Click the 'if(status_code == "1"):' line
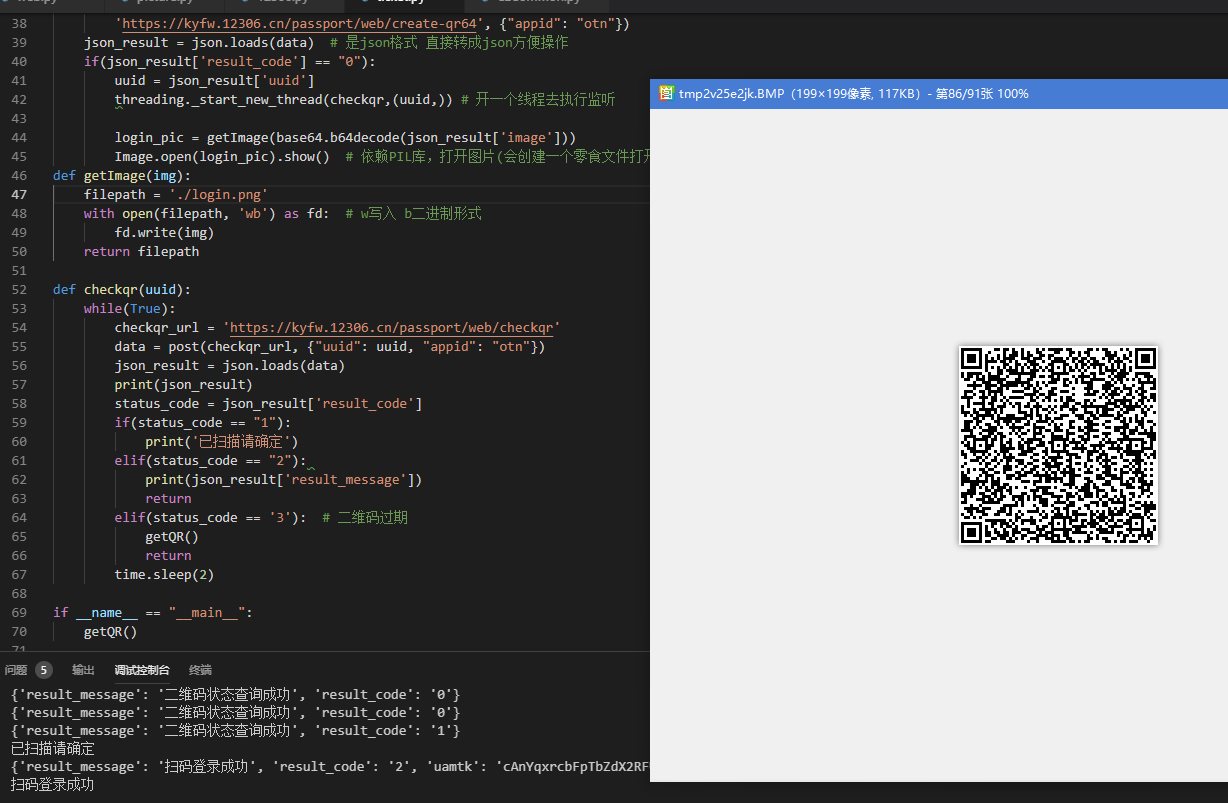This screenshot has width=1228, height=803. [x=202, y=423]
